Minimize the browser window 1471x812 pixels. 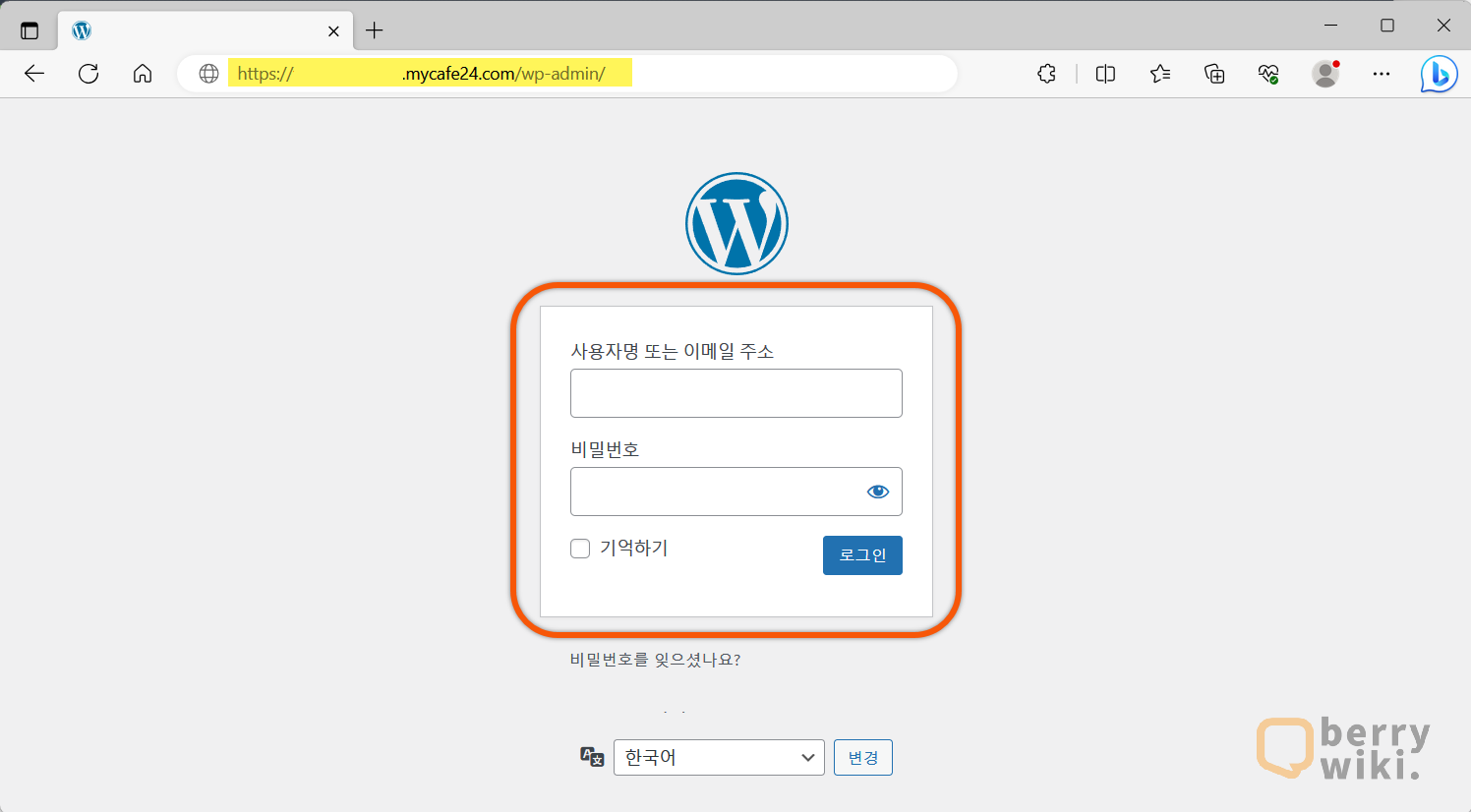coord(1331,26)
